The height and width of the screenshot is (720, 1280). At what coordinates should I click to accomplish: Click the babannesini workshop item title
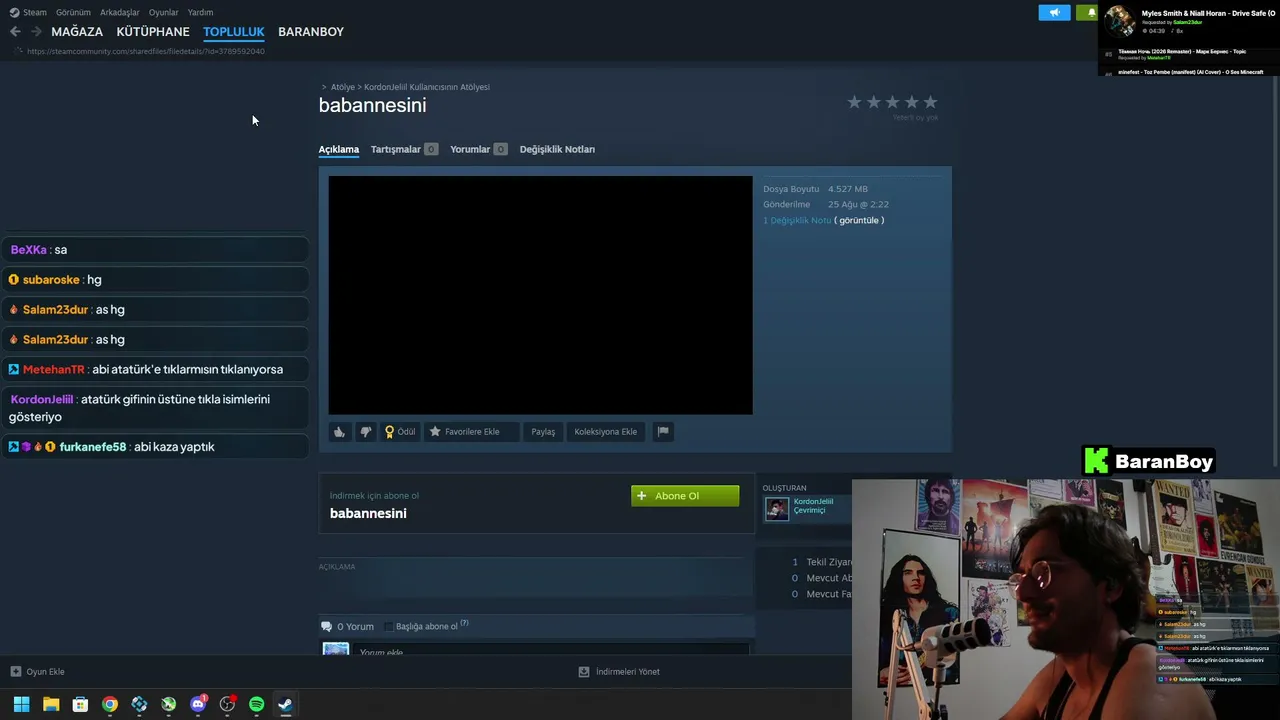pos(372,105)
